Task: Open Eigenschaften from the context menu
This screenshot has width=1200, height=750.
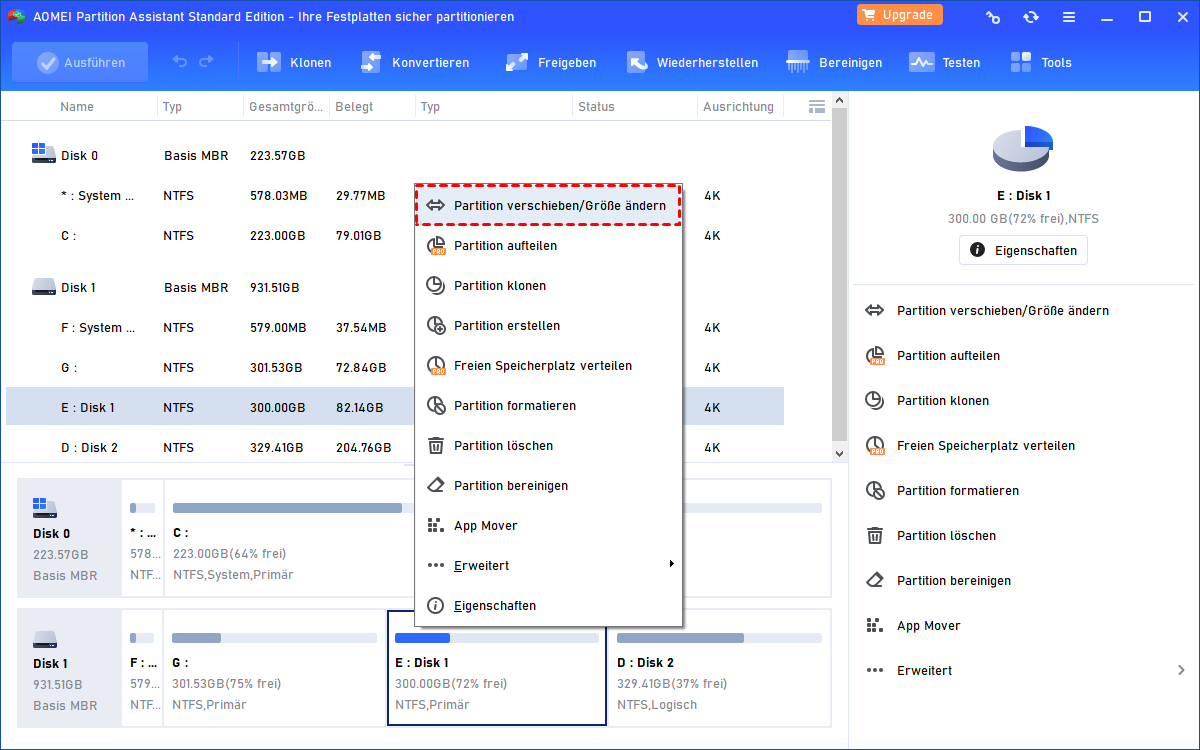Action: 548,605
